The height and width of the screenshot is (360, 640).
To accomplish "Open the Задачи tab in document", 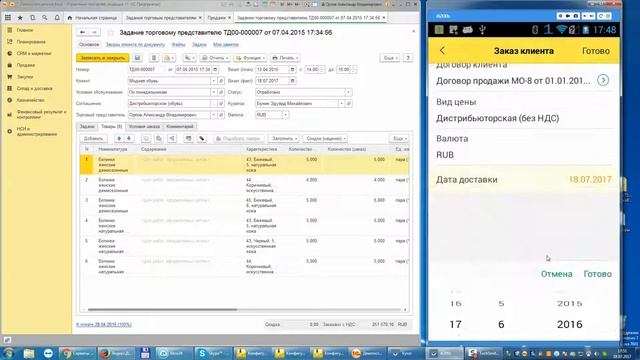I will (87, 127).
